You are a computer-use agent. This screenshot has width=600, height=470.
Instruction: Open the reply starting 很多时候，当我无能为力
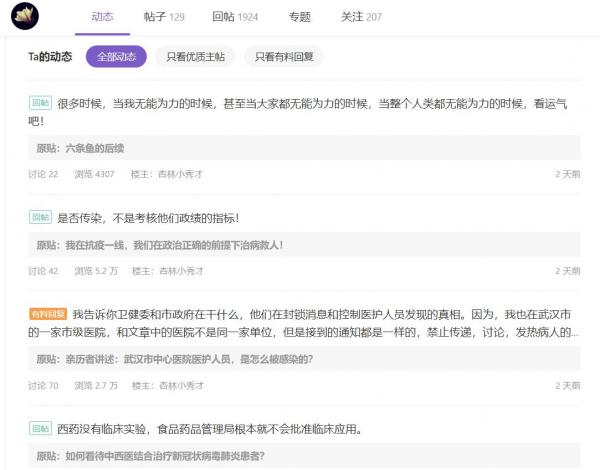[x=298, y=112]
